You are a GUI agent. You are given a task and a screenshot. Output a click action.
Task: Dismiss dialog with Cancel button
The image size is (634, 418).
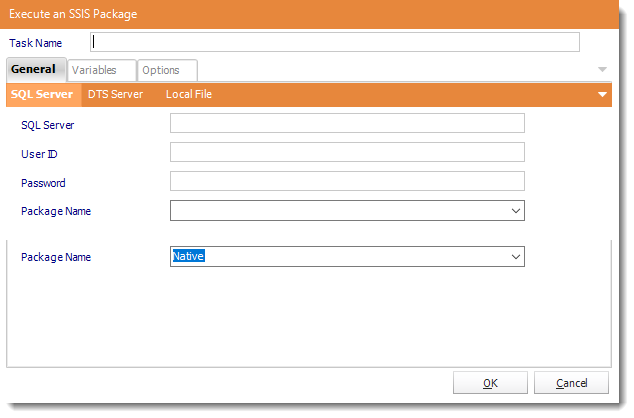pyautogui.click(x=571, y=383)
